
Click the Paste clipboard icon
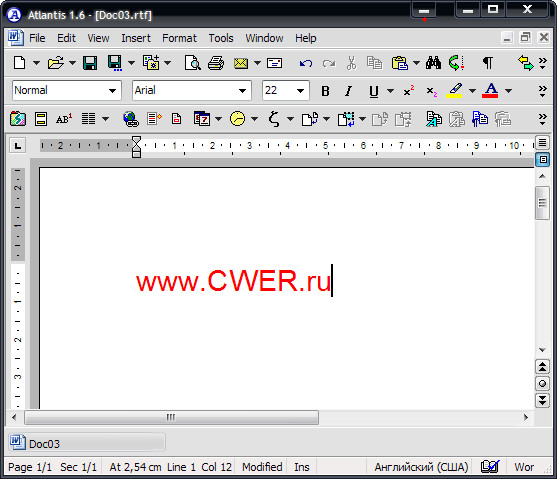(x=400, y=63)
